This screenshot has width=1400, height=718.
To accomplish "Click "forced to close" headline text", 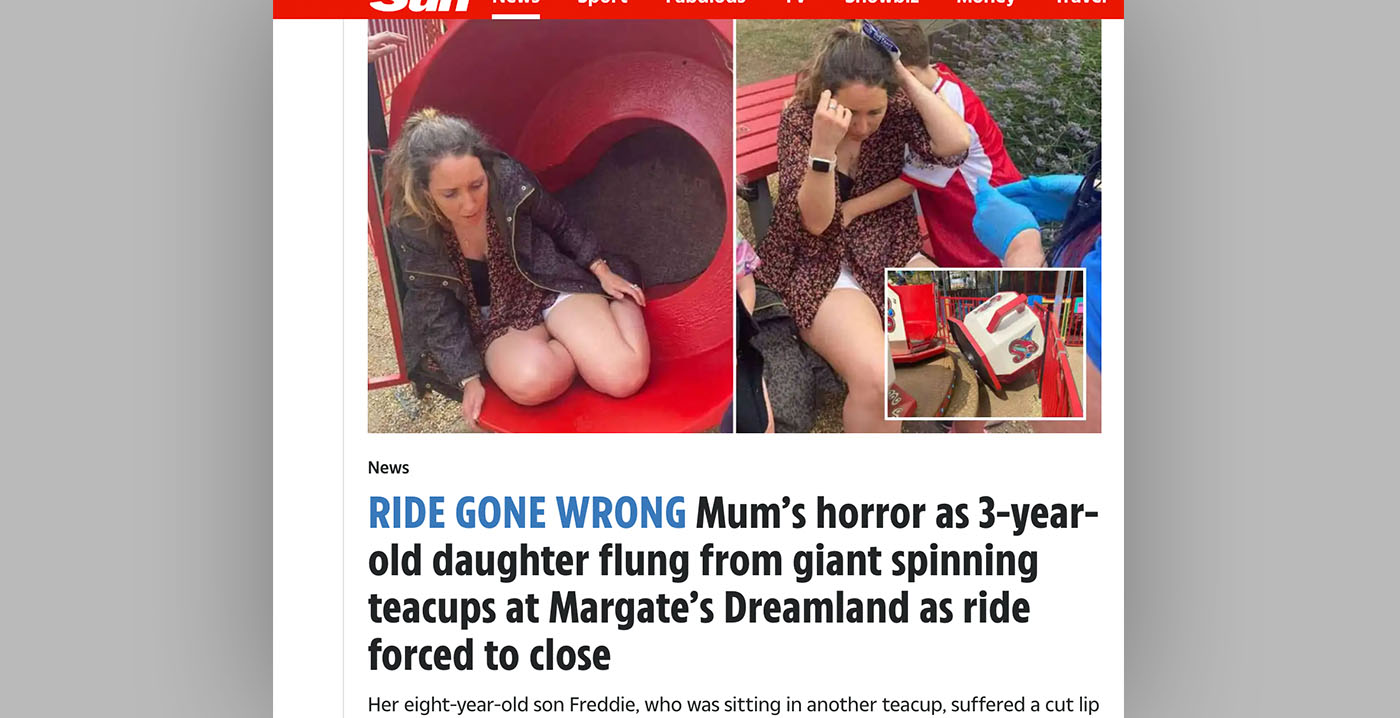I will pyautogui.click(x=489, y=656).
